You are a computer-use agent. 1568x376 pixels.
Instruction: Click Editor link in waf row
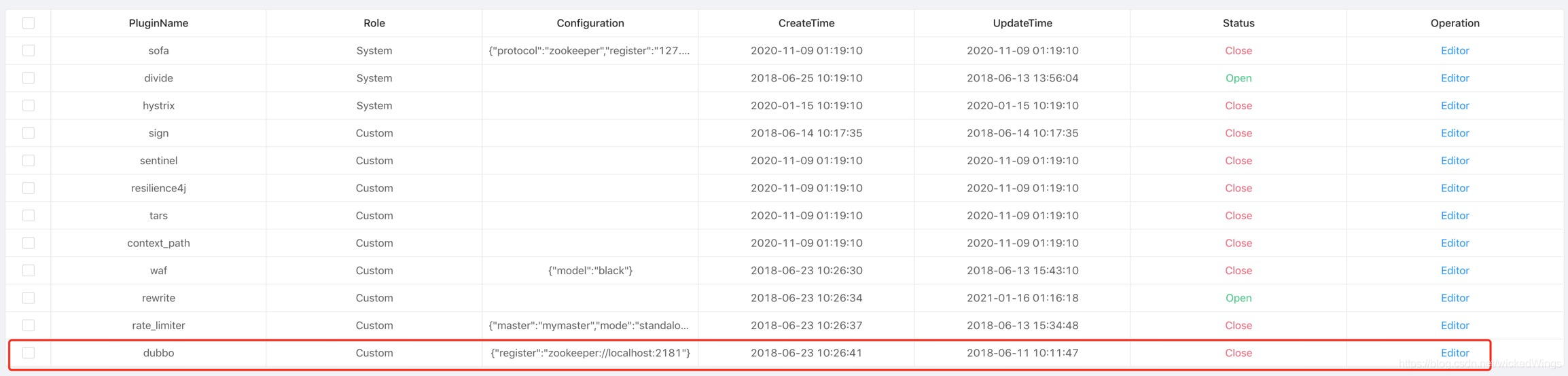click(x=1455, y=271)
